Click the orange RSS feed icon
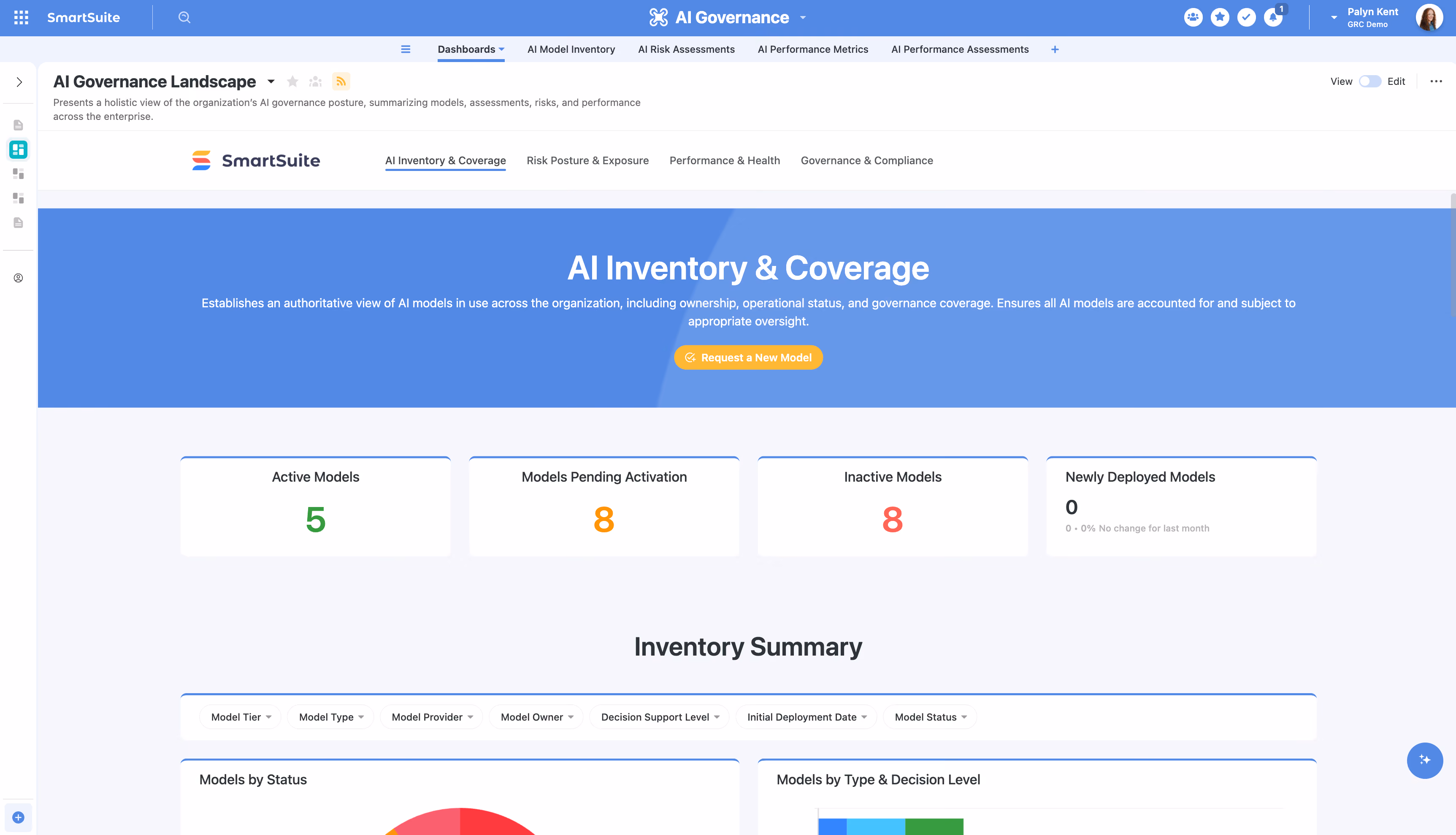 click(x=341, y=81)
